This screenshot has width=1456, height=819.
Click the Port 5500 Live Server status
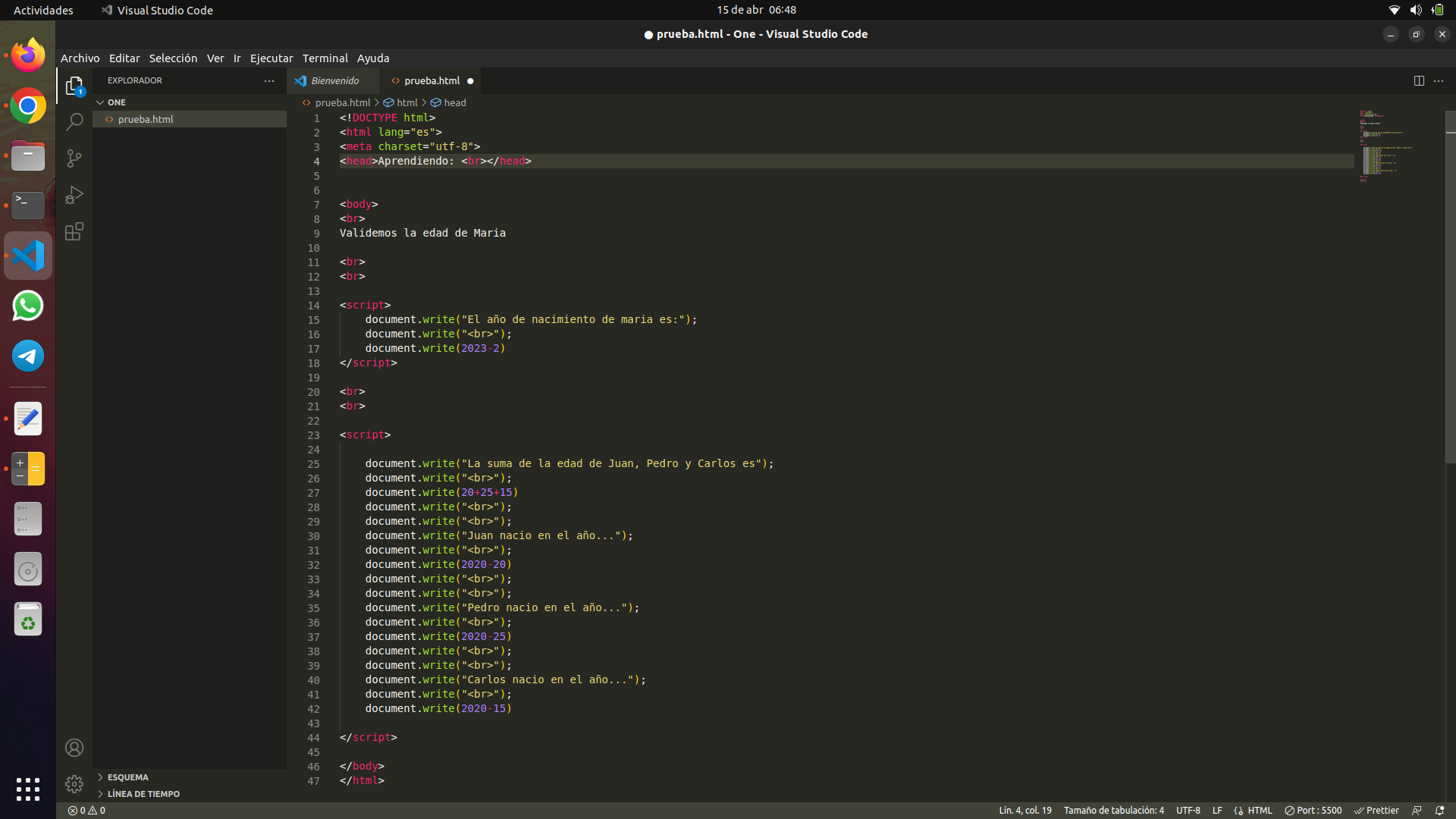coord(1313,811)
